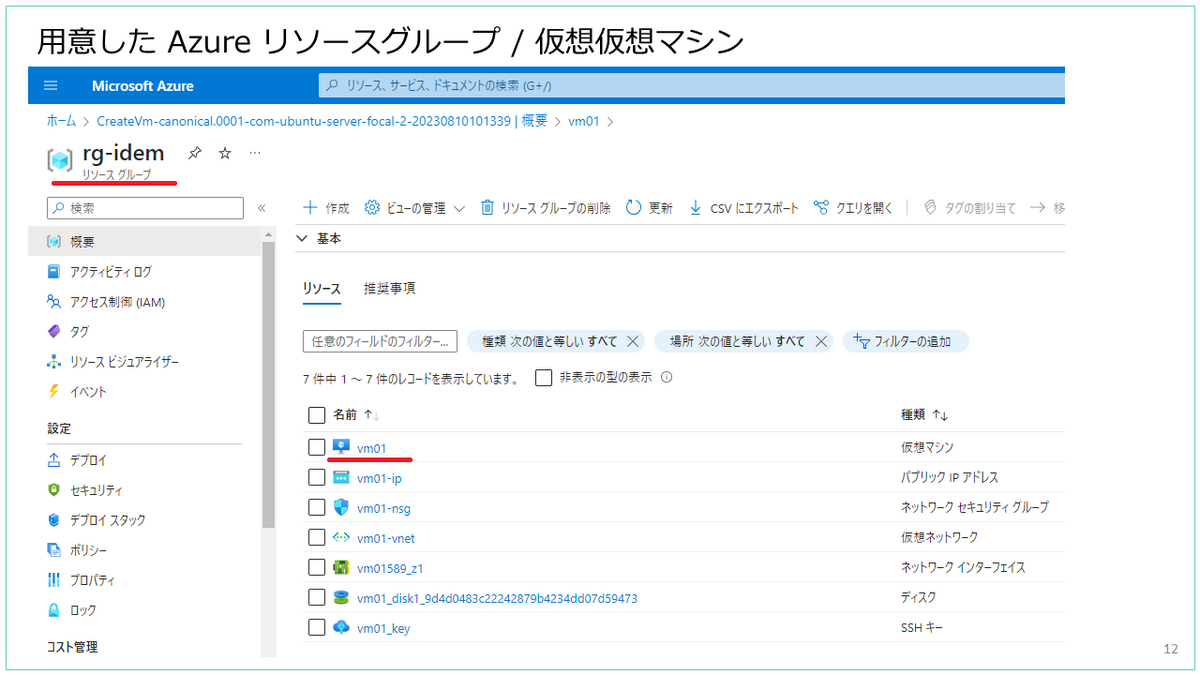
Task: Sort resources by 名前 column
Action: [356, 415]
